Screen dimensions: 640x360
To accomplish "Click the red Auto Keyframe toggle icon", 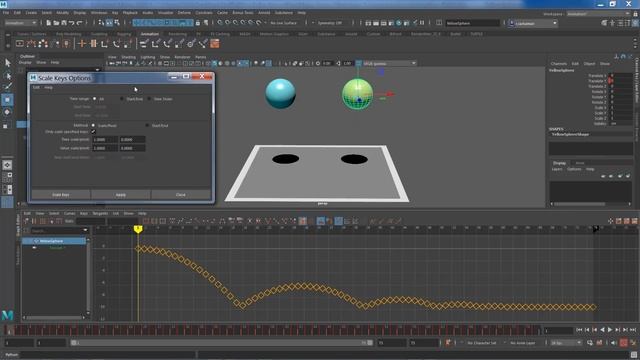I will 623,343.
